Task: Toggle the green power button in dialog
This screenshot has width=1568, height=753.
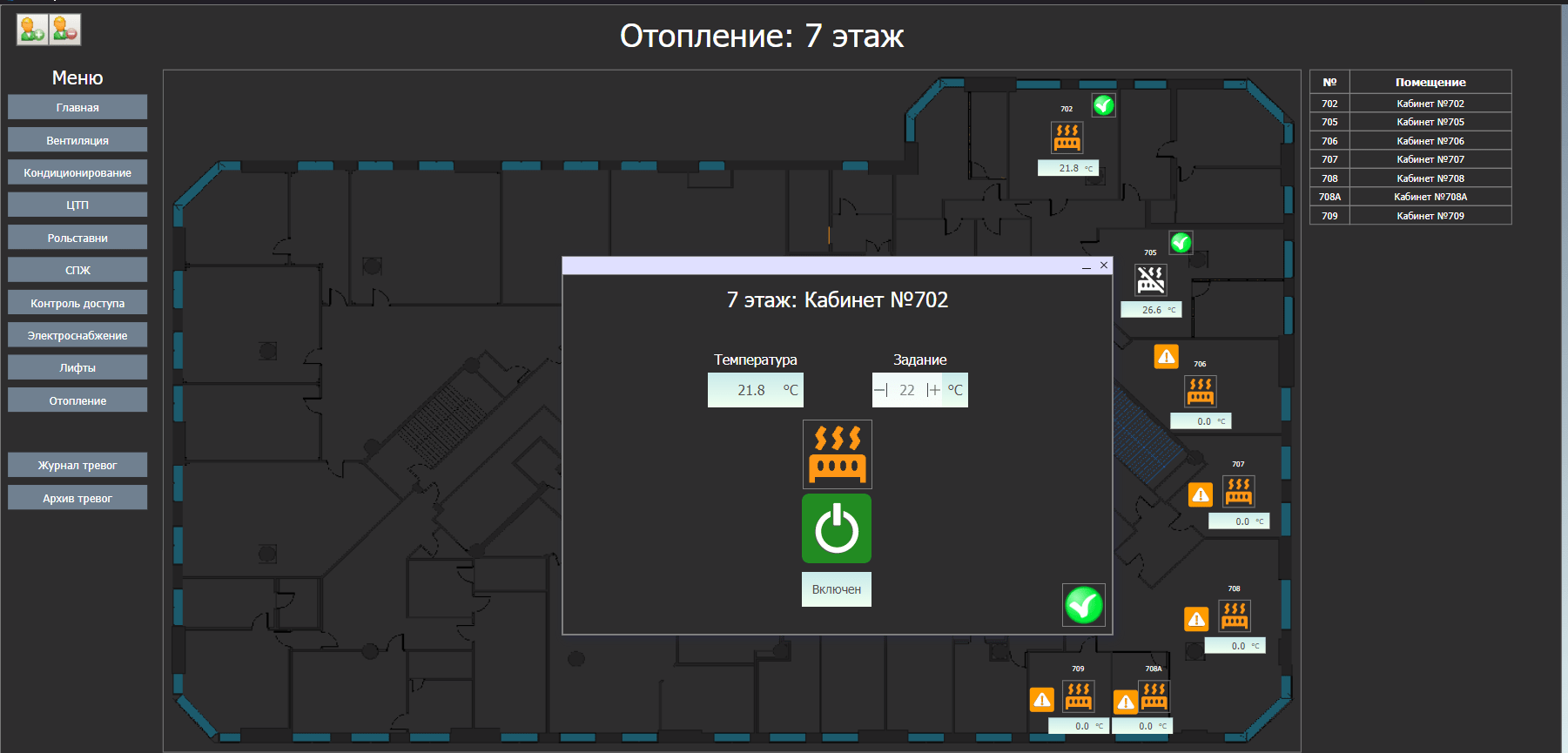Action: click(x=836, y=528)
